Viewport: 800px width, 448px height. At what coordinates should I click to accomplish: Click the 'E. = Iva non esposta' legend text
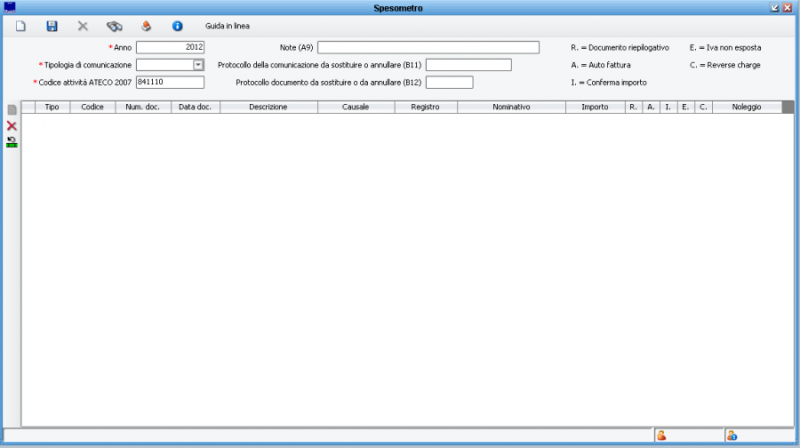pos(725,47)
